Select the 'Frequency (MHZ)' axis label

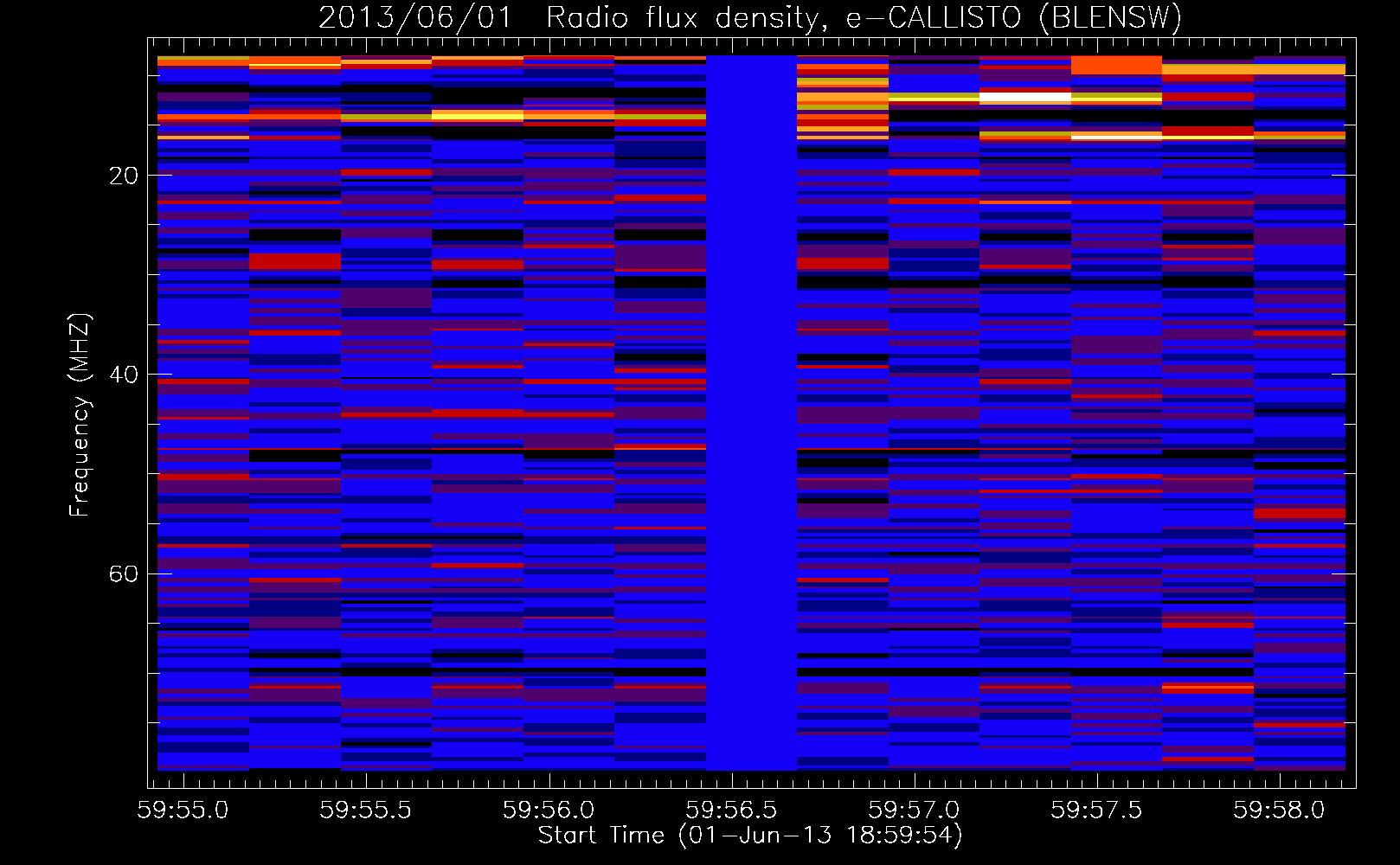click(79, 415)
